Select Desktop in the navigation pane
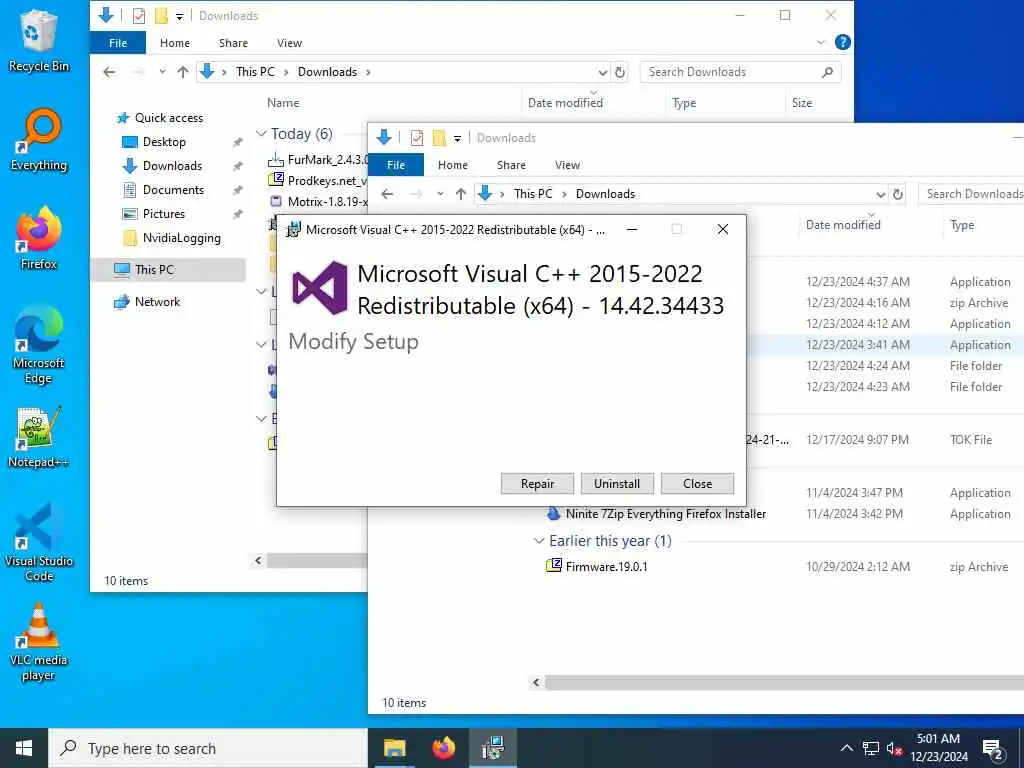The height and width of the screenshot is (768, 1024). (x=164, y=142)
